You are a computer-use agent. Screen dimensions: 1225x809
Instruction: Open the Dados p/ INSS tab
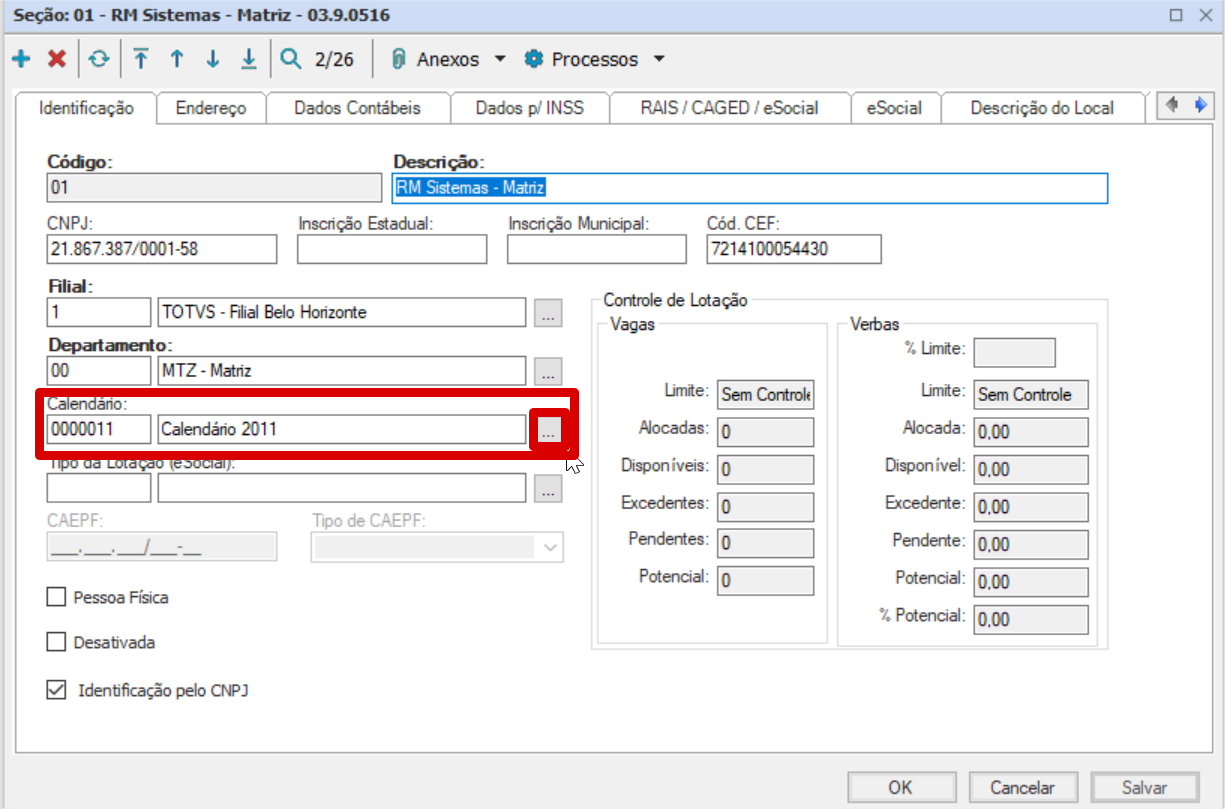coord(530,108)
